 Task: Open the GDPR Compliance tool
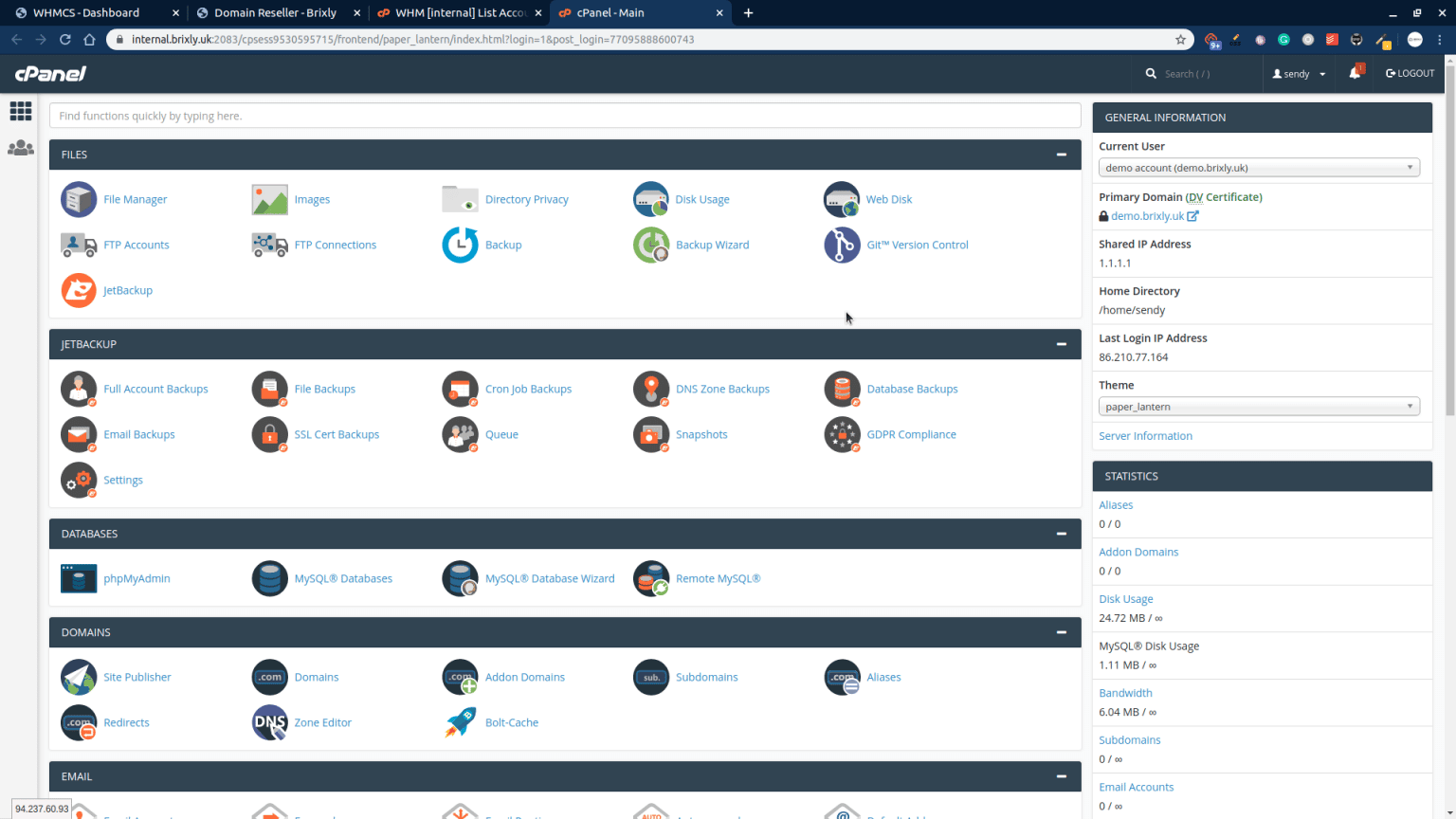coord(911,434)
